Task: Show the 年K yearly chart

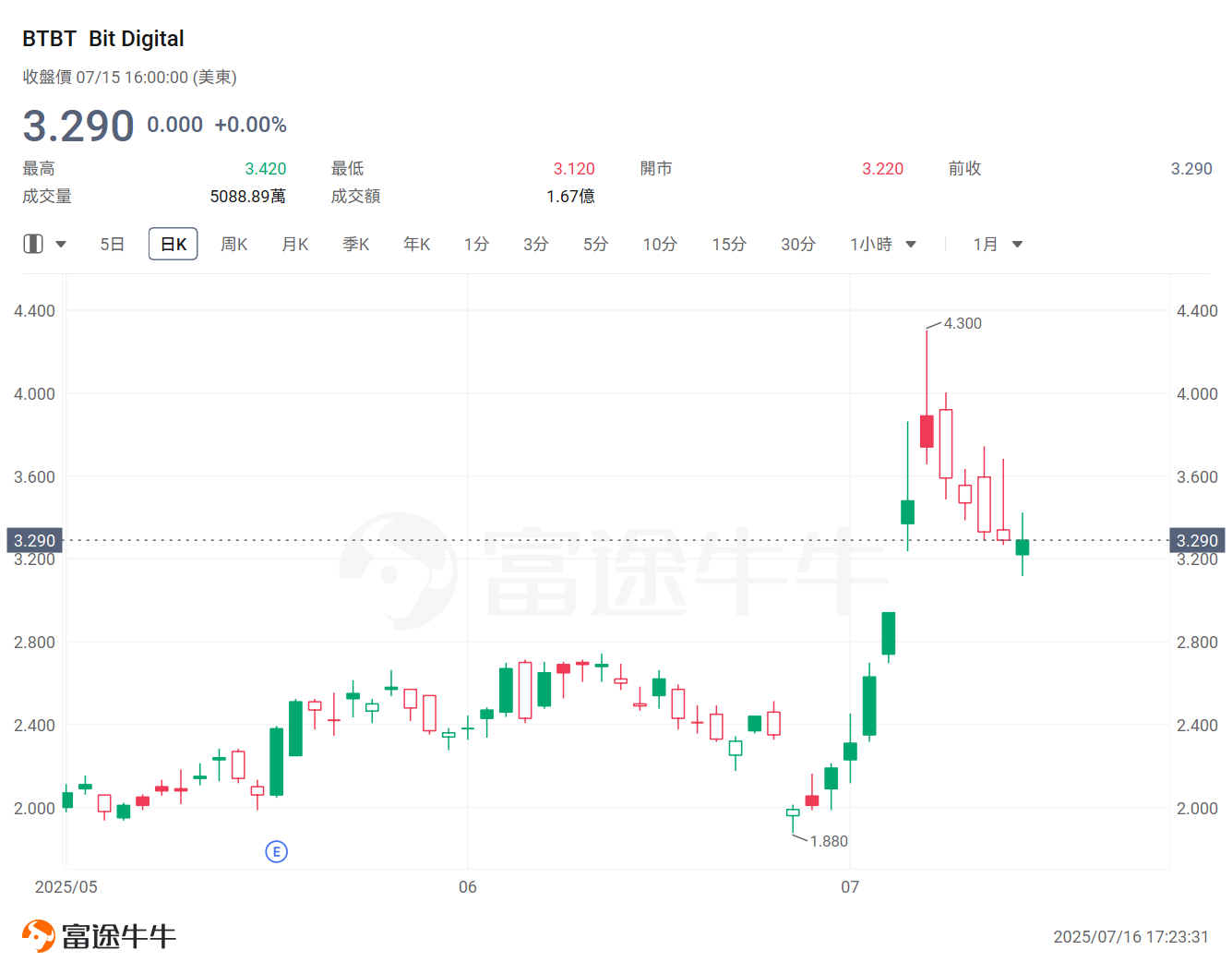Action: [x=417, y=245]
